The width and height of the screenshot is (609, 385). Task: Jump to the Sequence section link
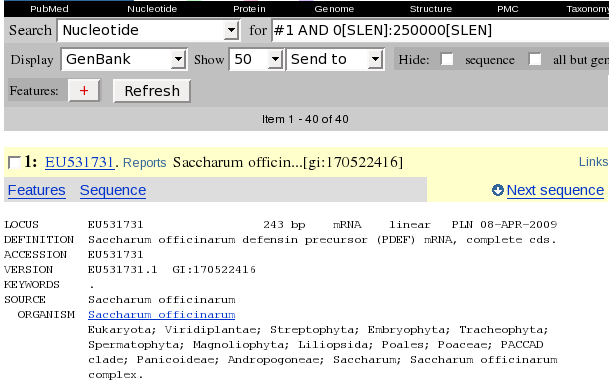point(113,190)
